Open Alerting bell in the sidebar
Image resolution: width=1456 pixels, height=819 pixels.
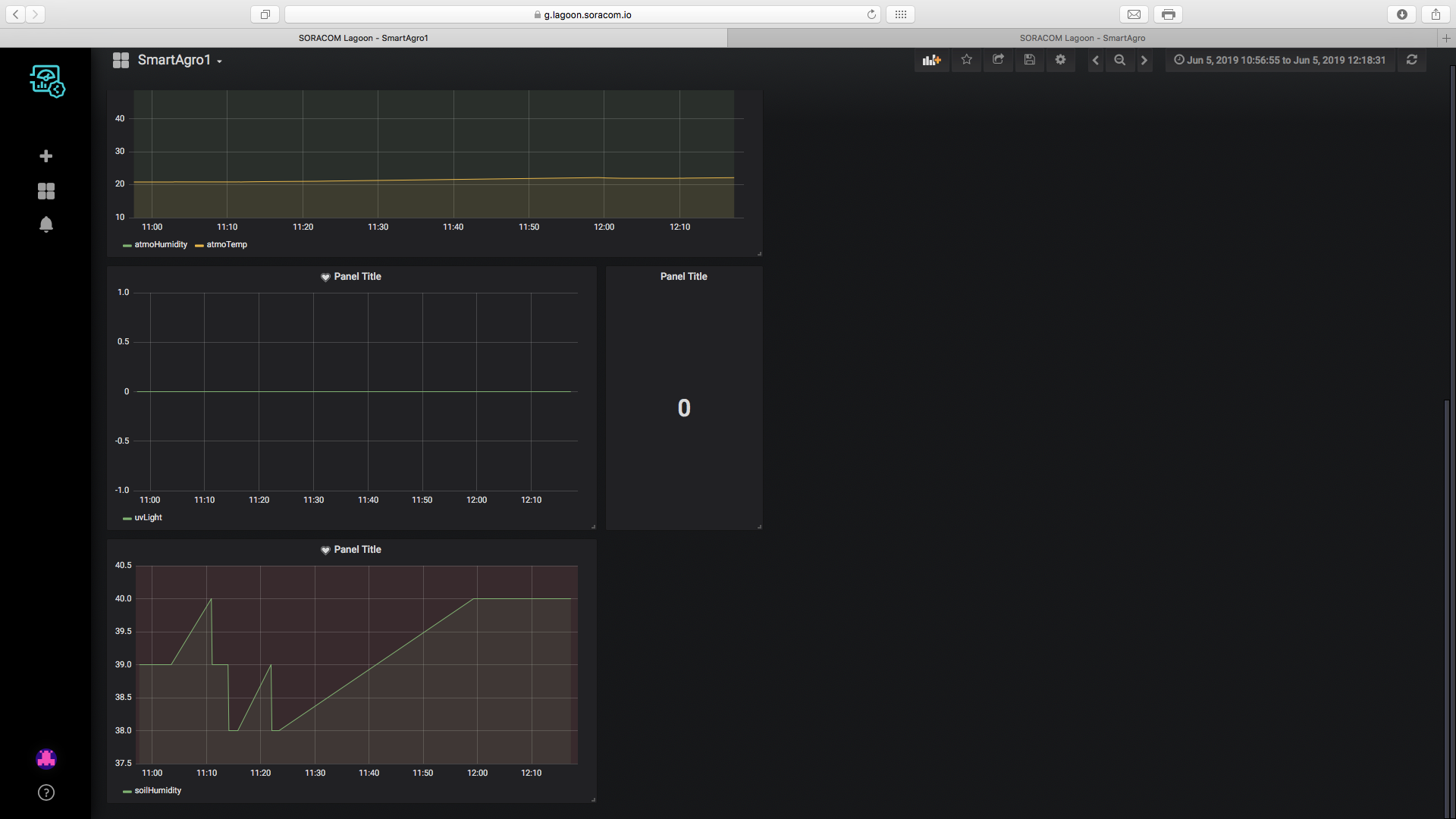tap(46, 224)
